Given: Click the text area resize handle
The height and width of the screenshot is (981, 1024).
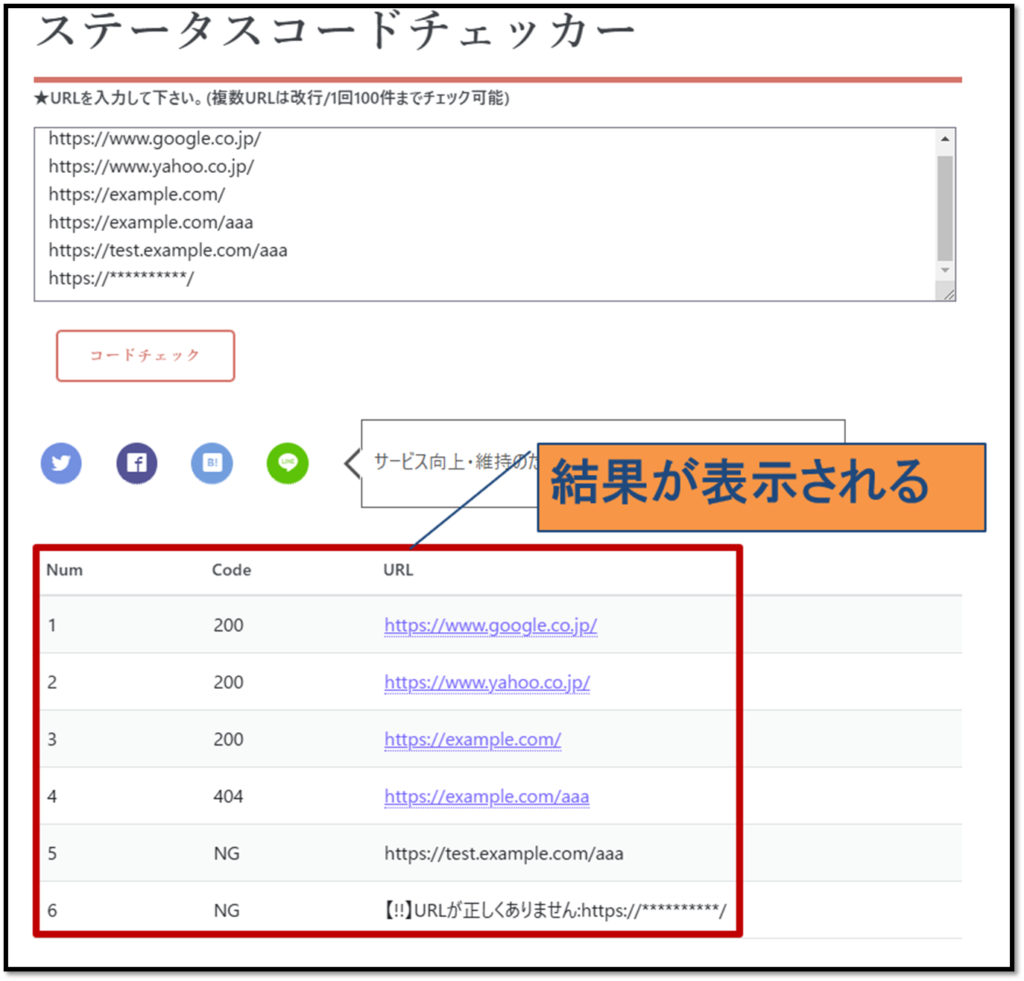Looking at the screenshot, I should pos(948,292).
